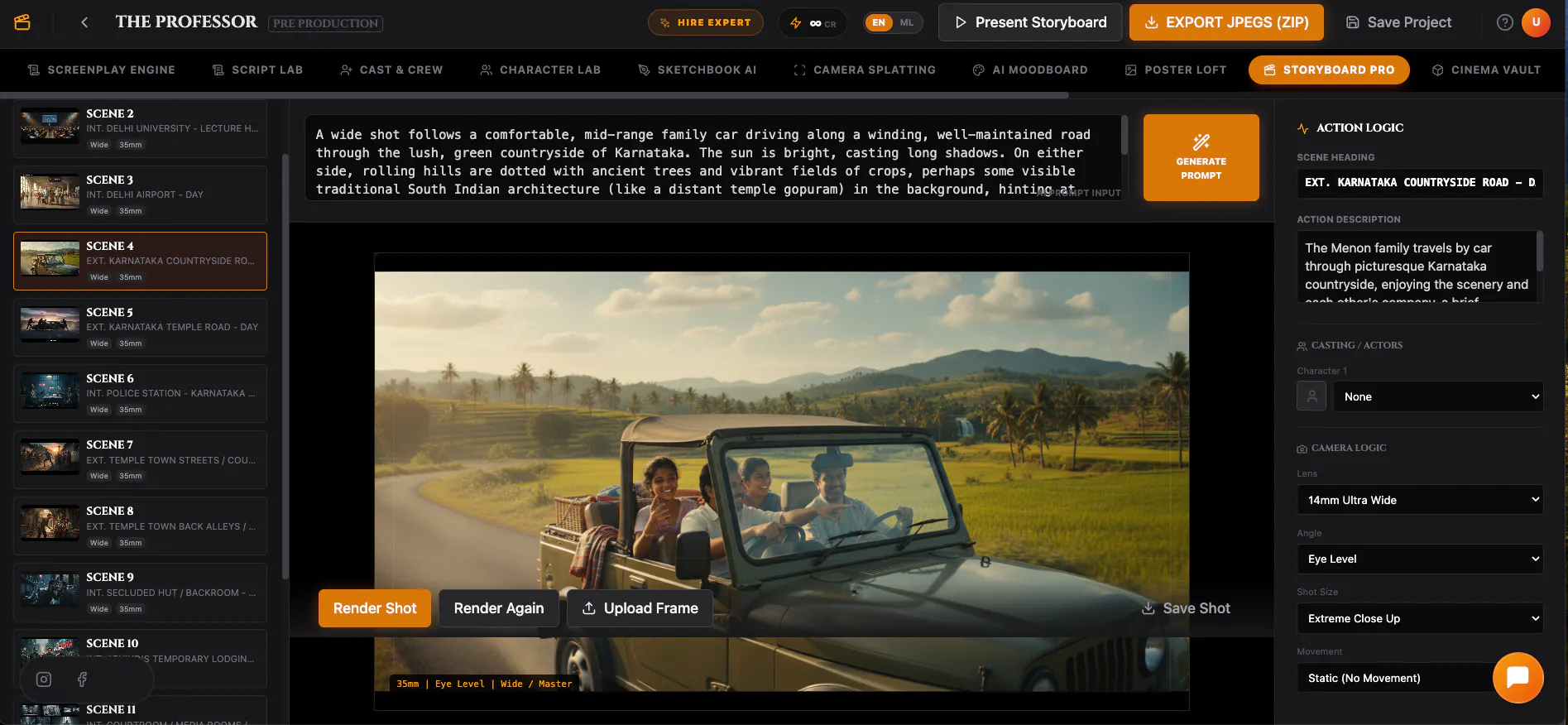Click the Action Logic pulse icon
Viewport: 1568px width, 725px height.
click(x=1303, y=128)
